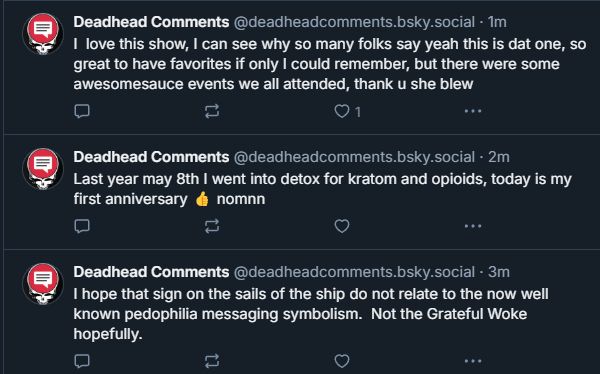Open the 1m timestamp link
Image resolution: width=600 pixels, height=374 pixels.
pos(497,22)
